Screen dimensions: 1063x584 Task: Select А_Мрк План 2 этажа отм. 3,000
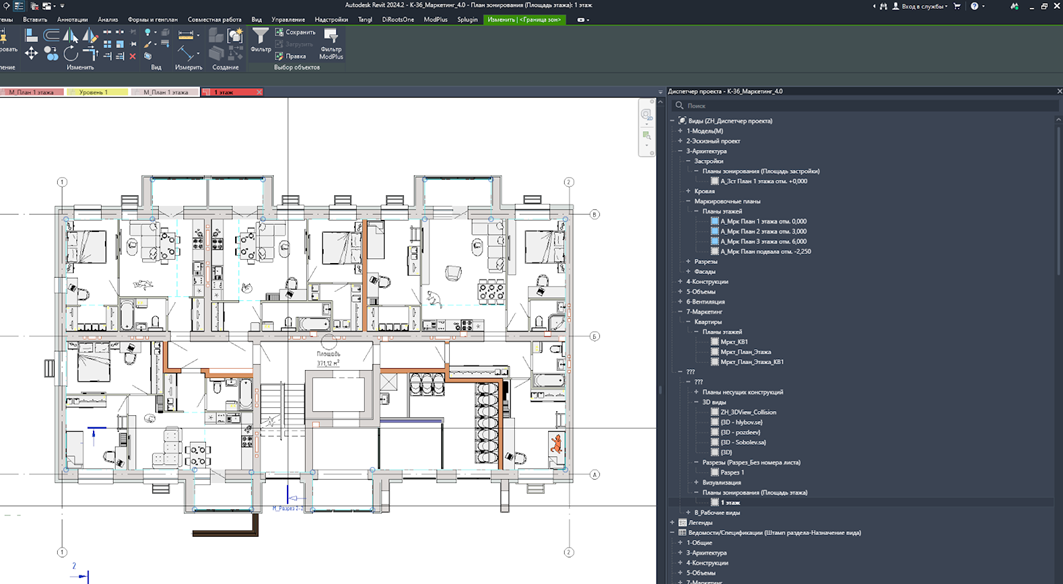[x=763, y=231]
